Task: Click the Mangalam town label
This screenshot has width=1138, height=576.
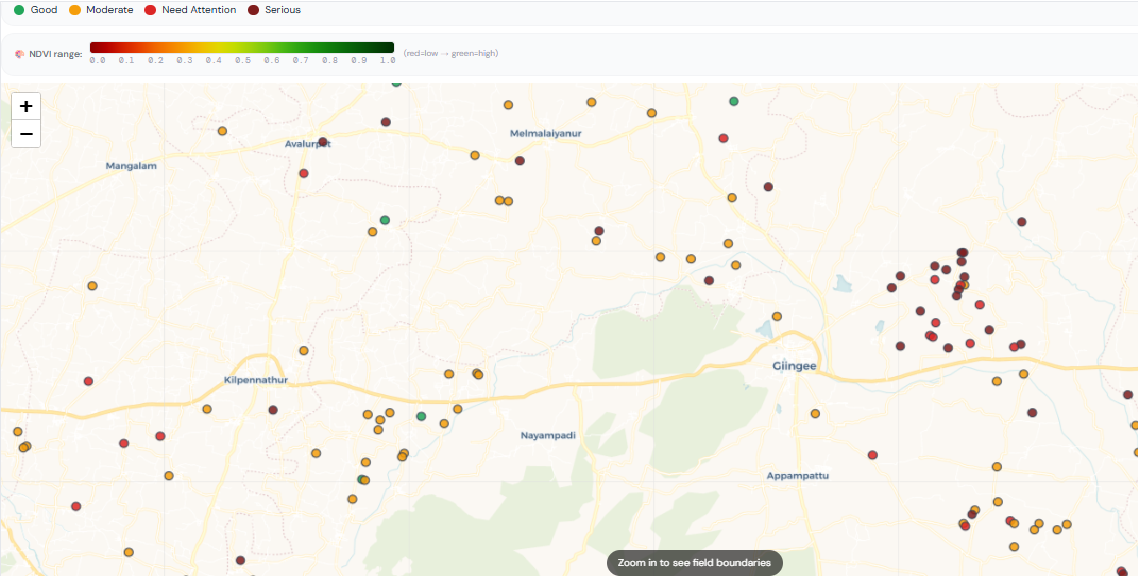Action: tap(131, 165)
